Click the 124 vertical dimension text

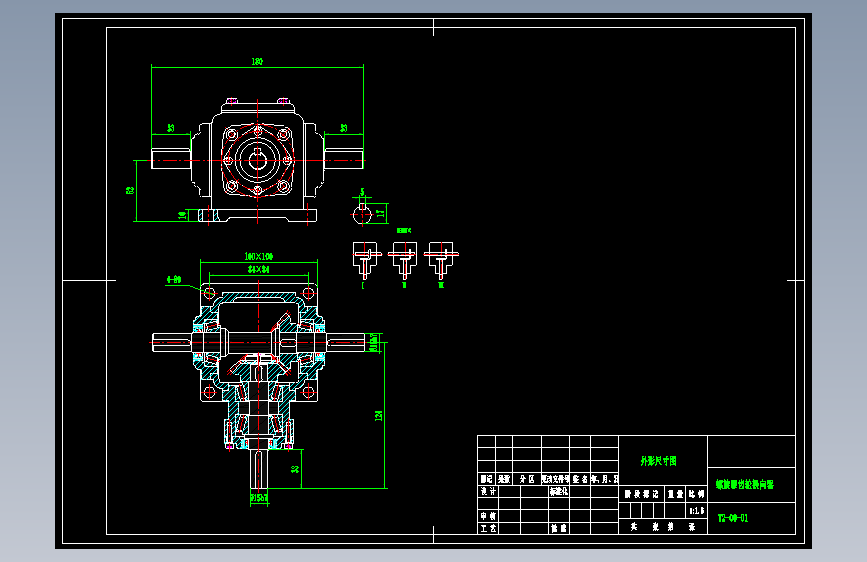click(379, 416)
